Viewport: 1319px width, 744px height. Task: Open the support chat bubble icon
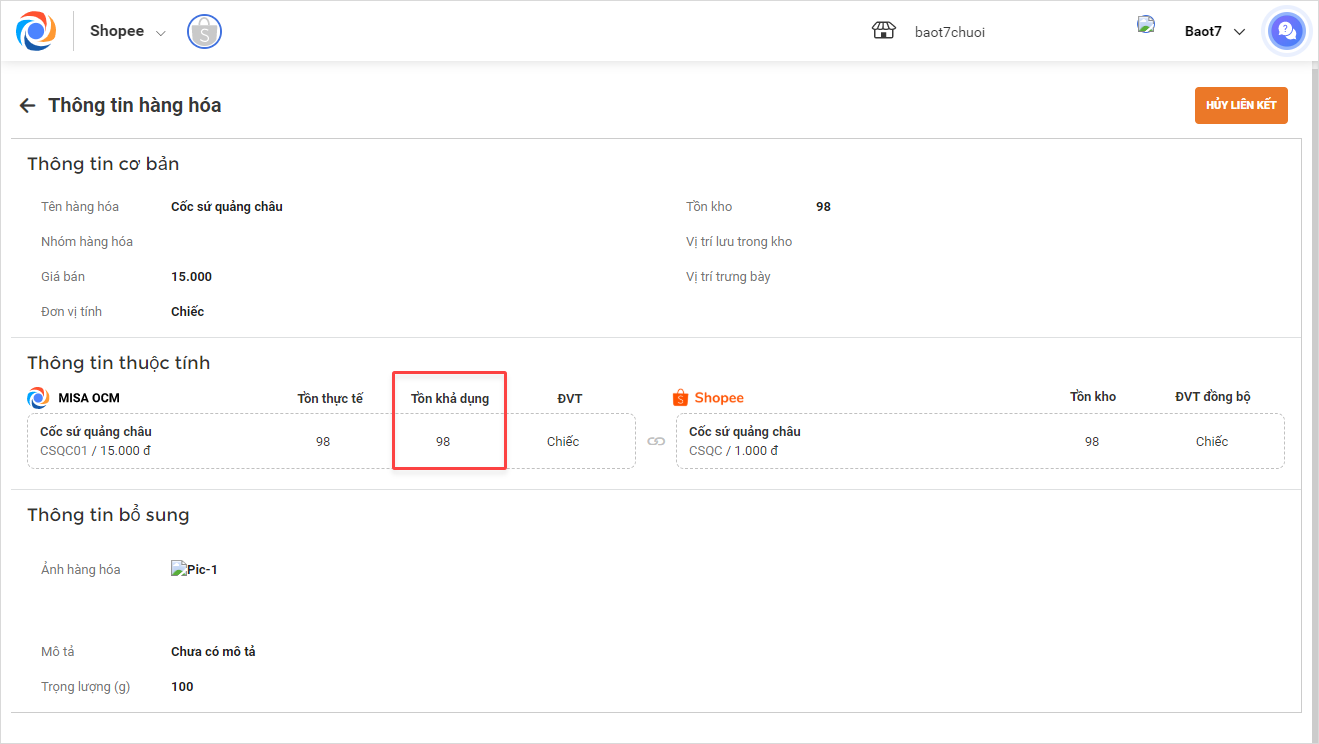(x=1286, y=31)
